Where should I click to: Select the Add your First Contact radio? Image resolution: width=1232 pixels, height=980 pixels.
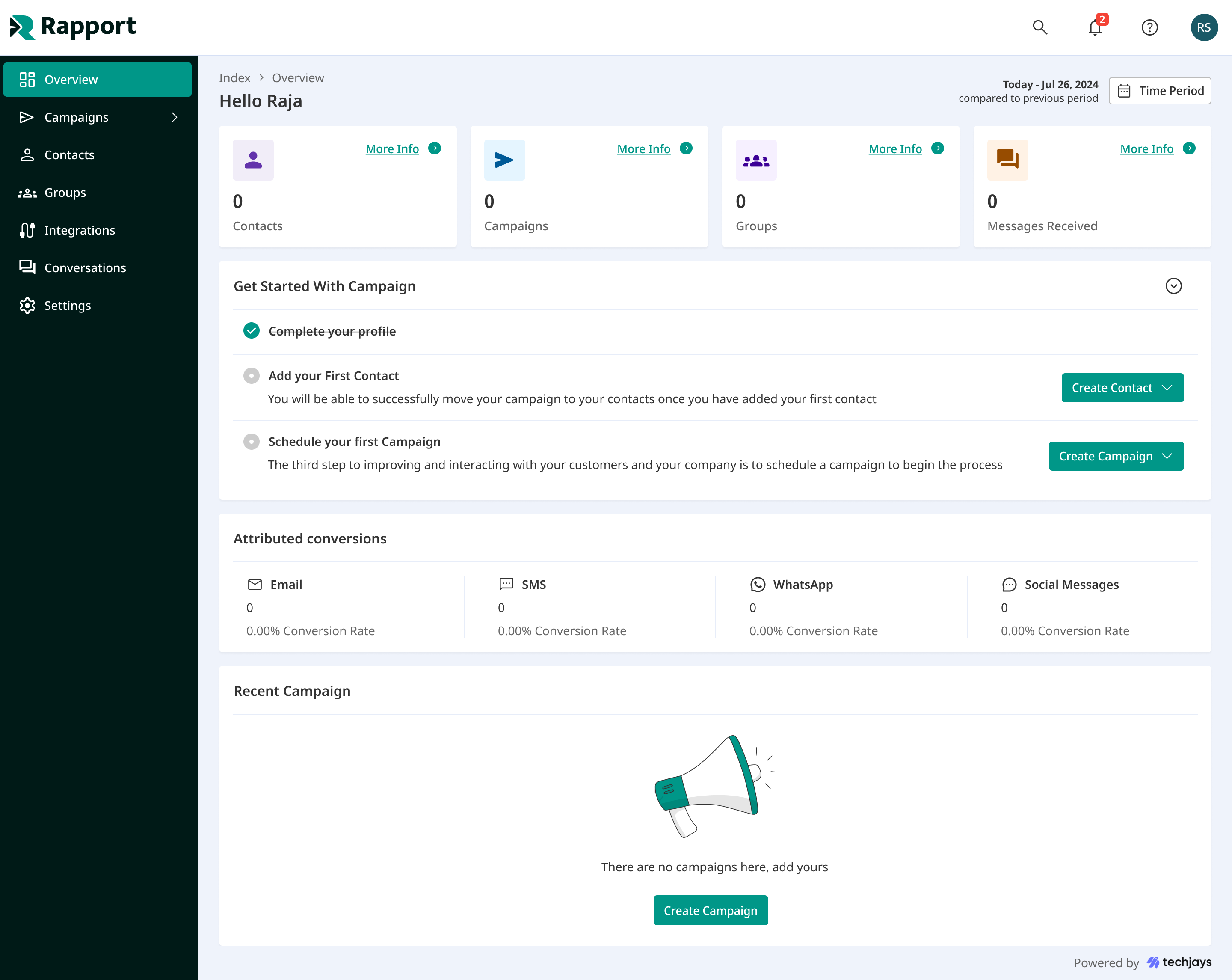252,376
